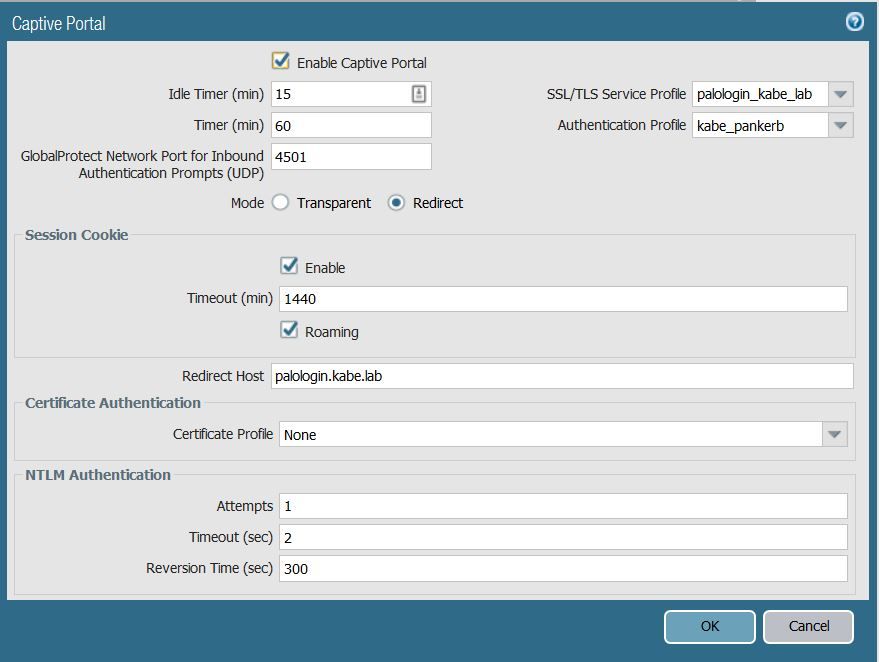Viewport: 879px width, 662px height.
Task: Disable the Session Cookie Enable checkbox
Action: coord(290,267)
